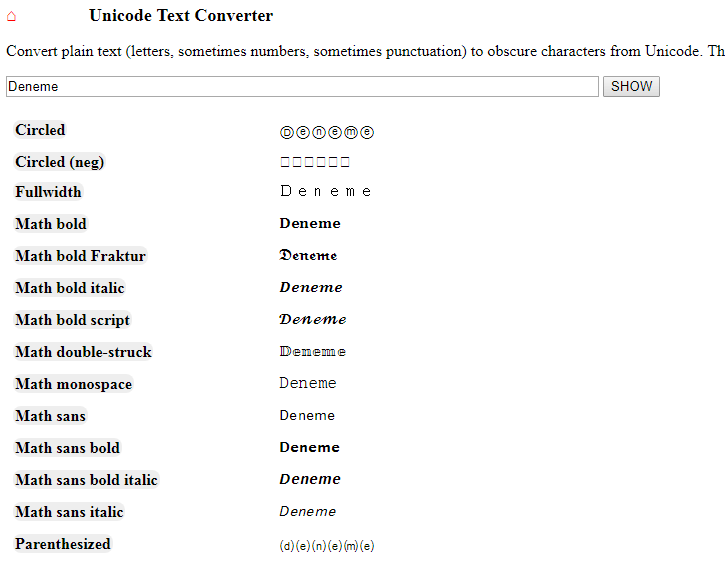Click the Fullwidth label
Viewport: 725px width, 564px height.
click(48, 192)
